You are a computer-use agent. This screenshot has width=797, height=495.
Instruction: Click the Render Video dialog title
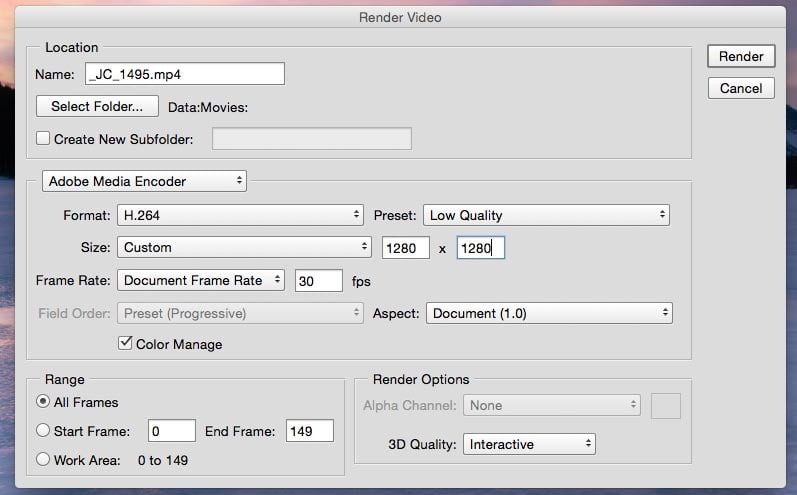click(400, 17)
